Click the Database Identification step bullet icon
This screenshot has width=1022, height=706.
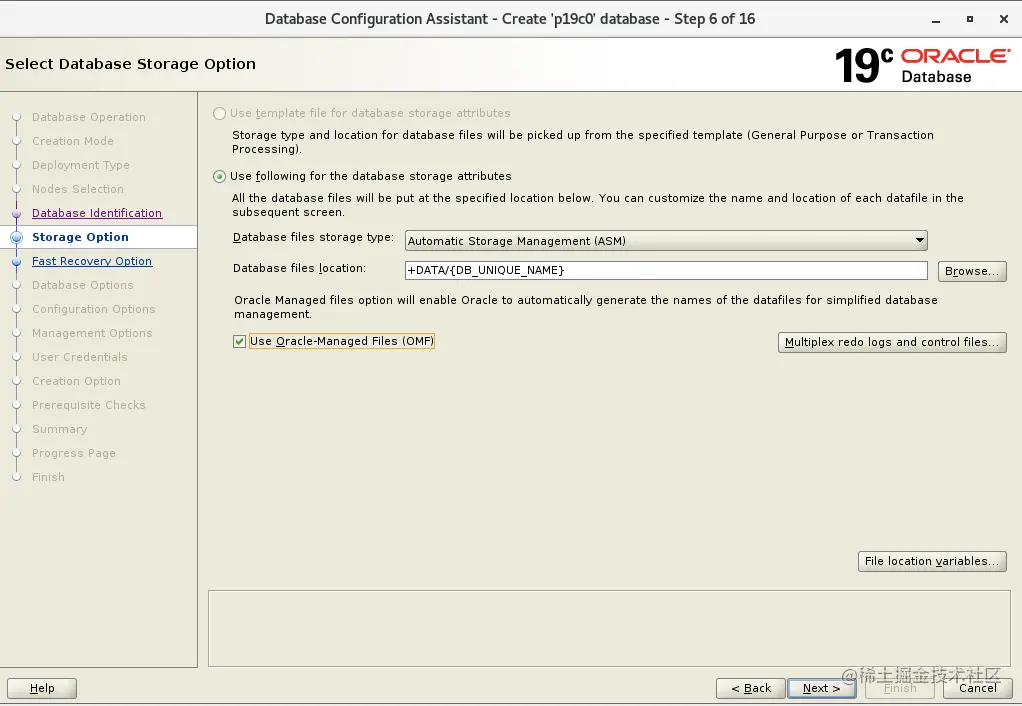17,213
